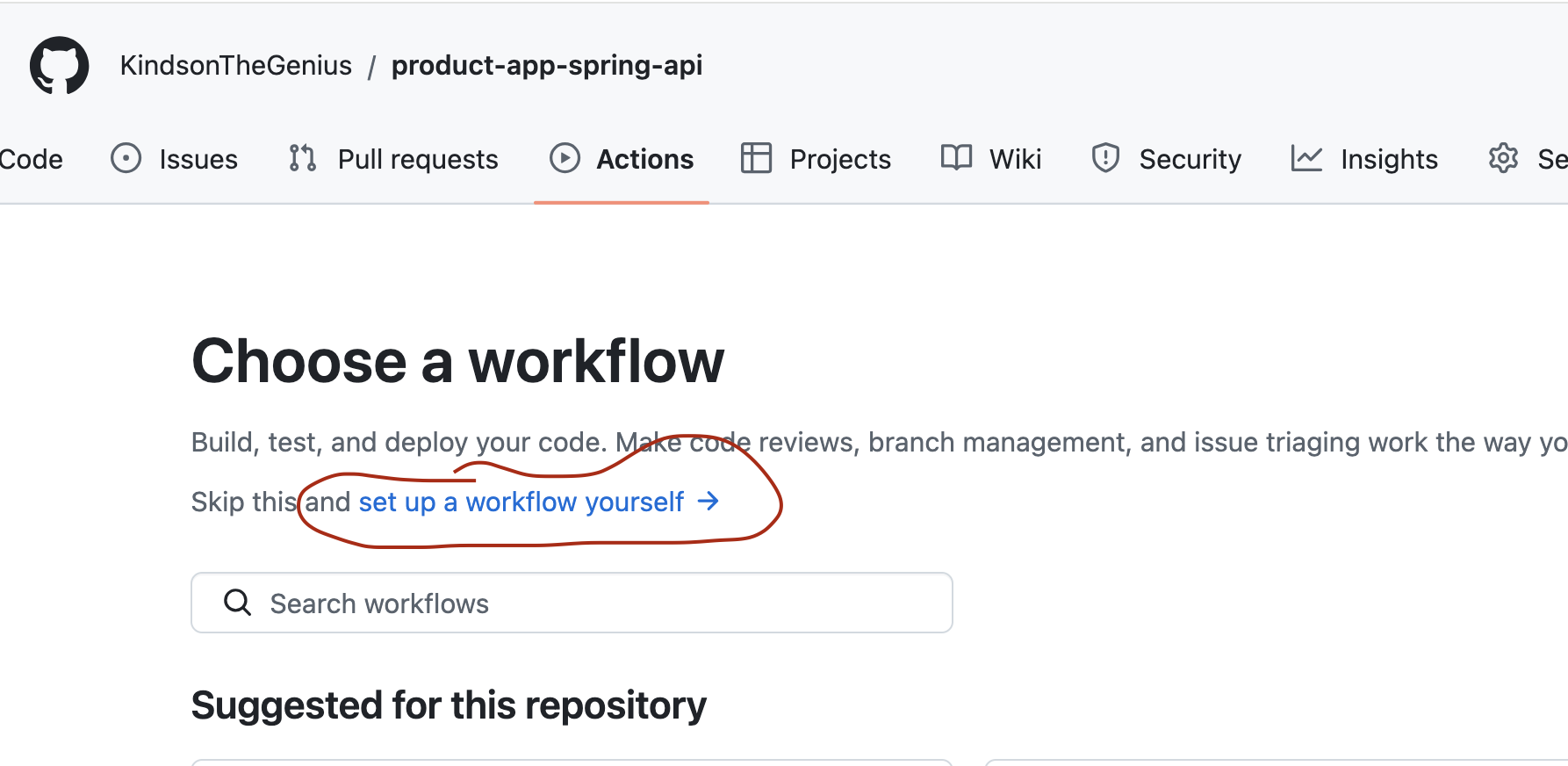Click the Wiki book icon

[x=956, y=158]
